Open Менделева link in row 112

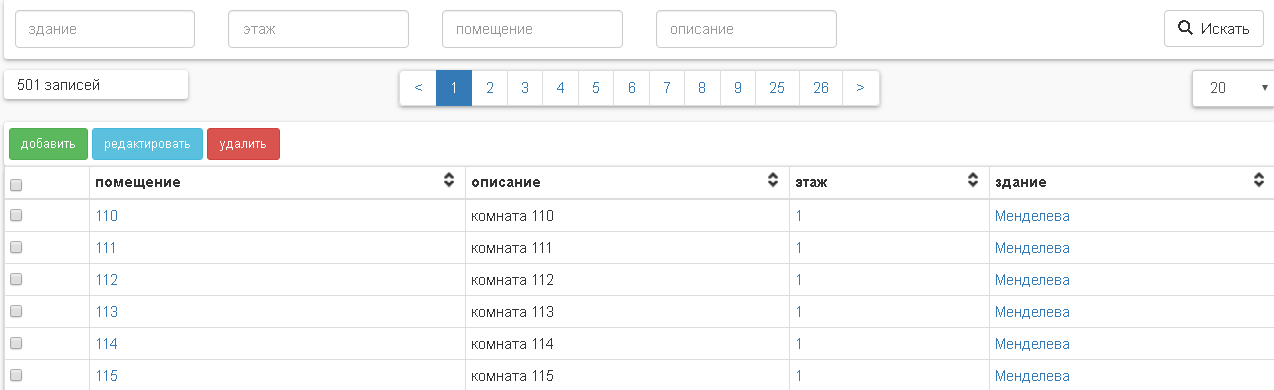point(1032,280)
